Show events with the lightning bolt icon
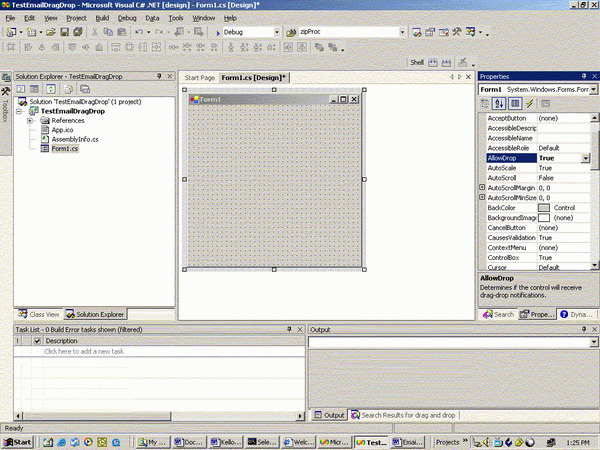The height and width of the screenshot is (450, 600). coord(530,103)
